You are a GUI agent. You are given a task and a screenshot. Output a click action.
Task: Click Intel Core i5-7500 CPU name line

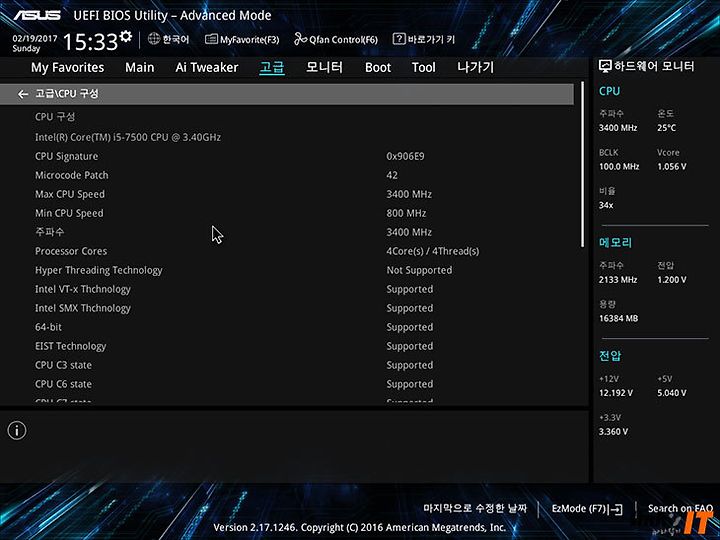coord(128,137)
